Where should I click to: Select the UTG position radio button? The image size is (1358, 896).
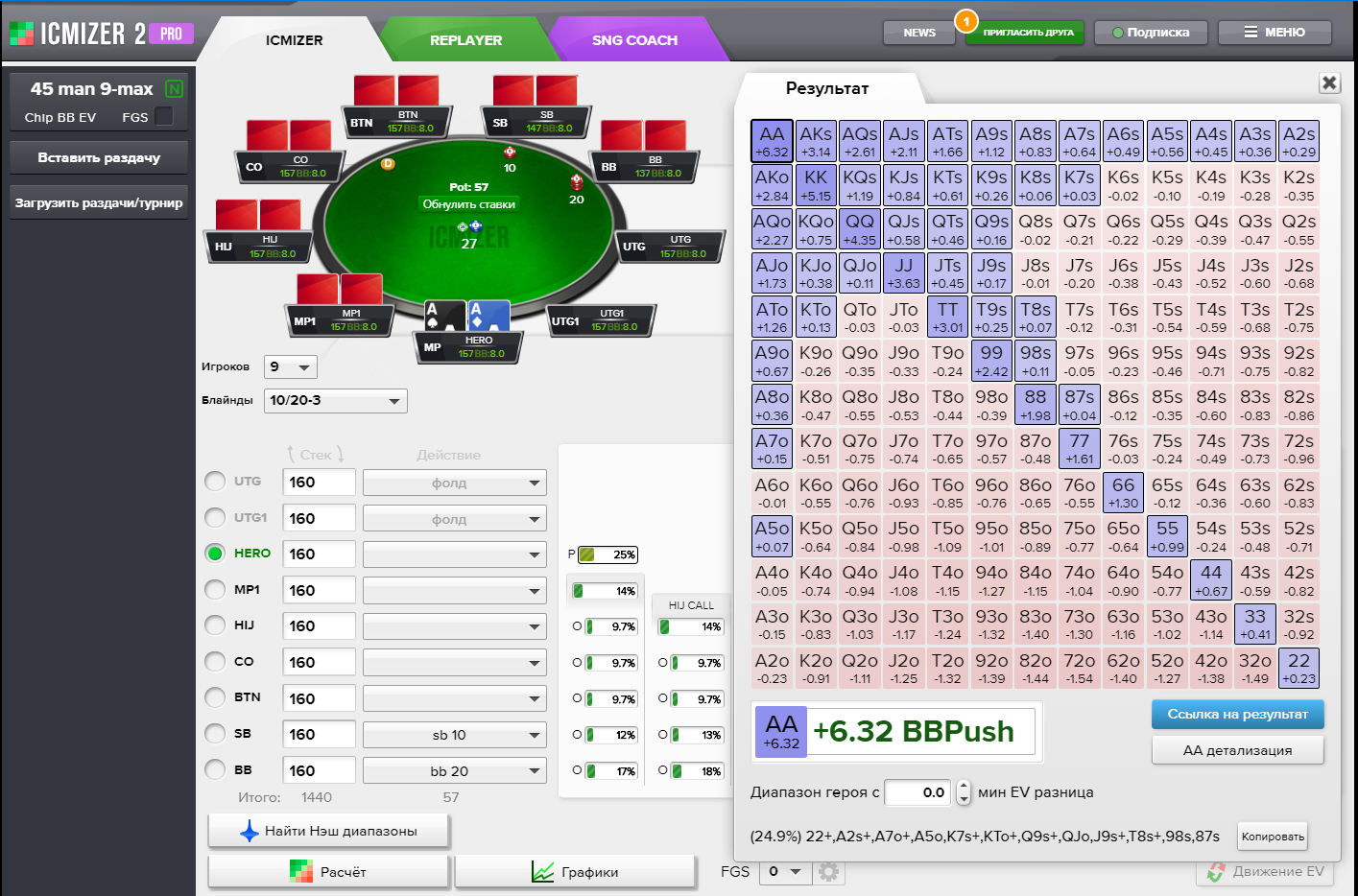pos(215,482)
